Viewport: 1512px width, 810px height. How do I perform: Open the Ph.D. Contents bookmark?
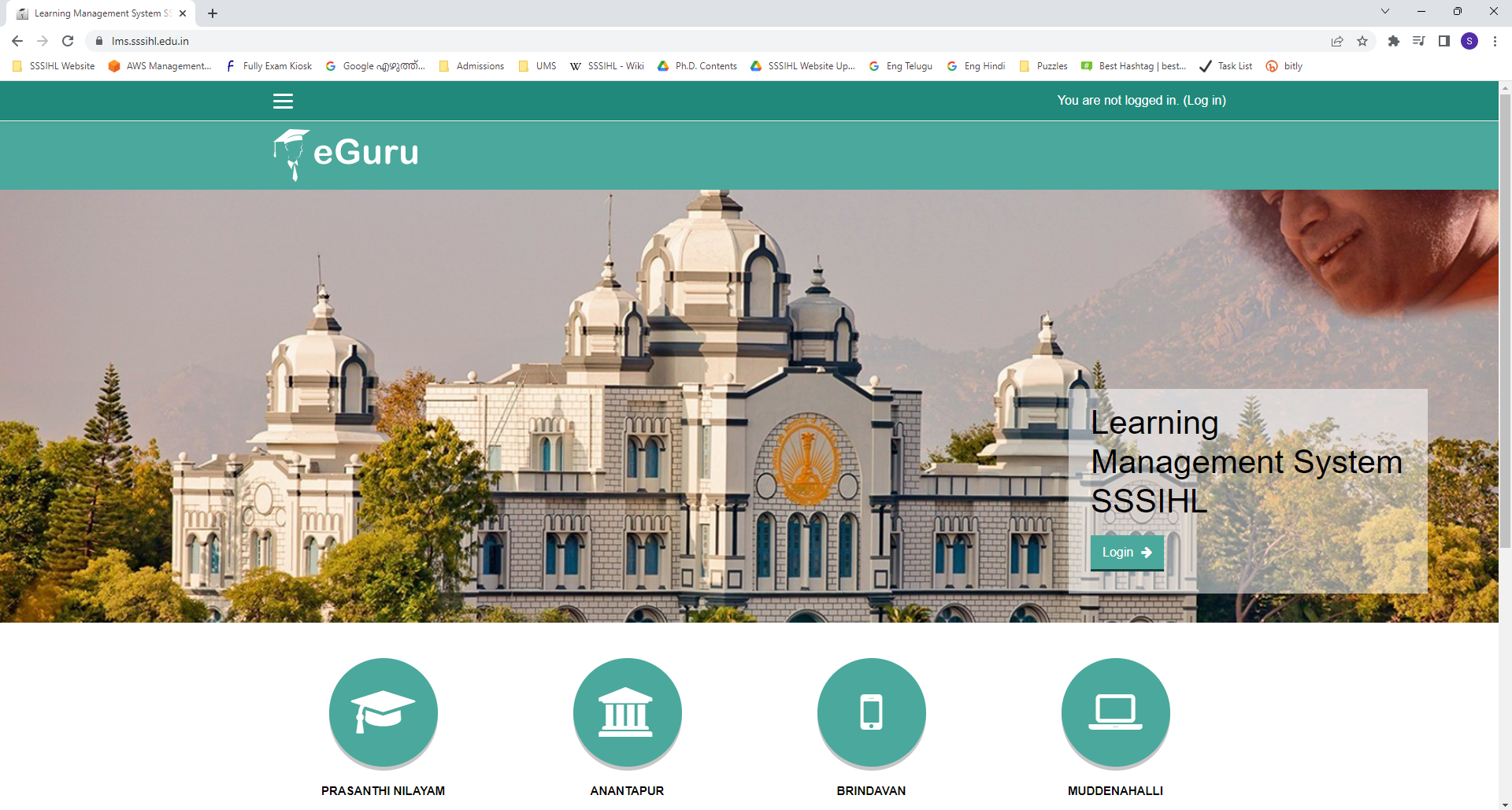tap(698, 66)
